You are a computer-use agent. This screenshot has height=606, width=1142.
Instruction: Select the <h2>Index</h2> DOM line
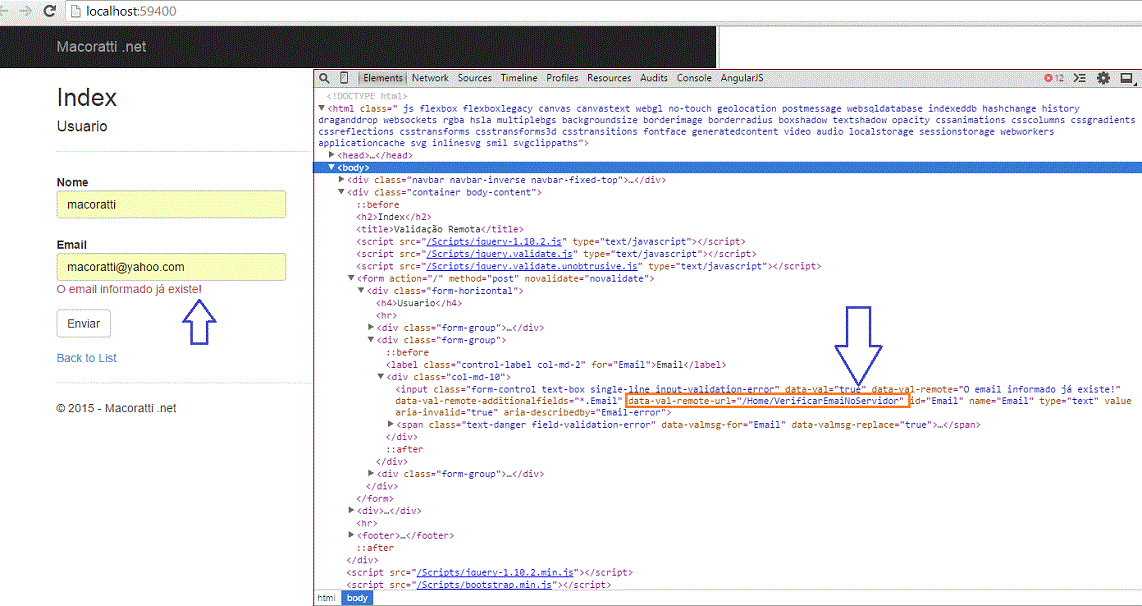click(393, 217)
